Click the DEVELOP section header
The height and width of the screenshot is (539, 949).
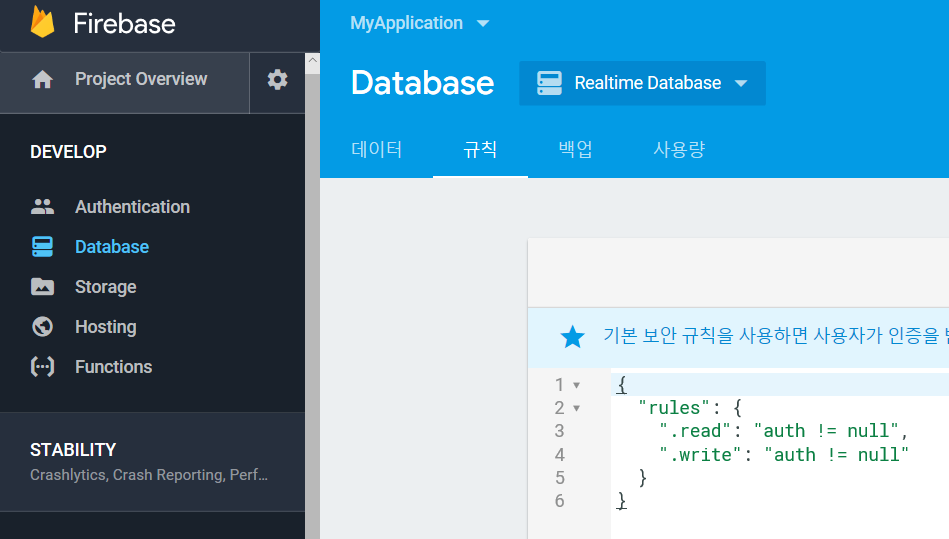[68, 151]
